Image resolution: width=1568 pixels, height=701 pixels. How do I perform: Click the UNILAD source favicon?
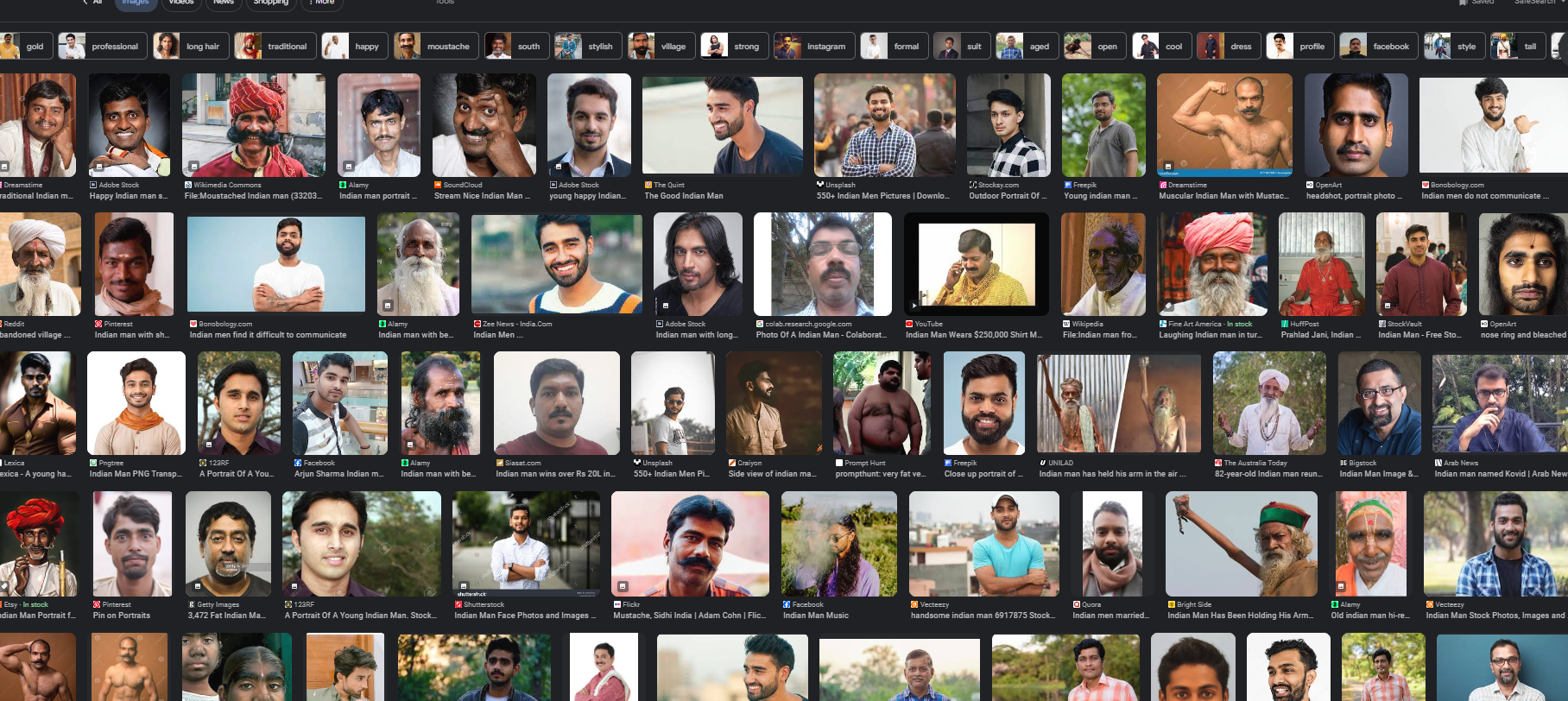(1043, 463)
